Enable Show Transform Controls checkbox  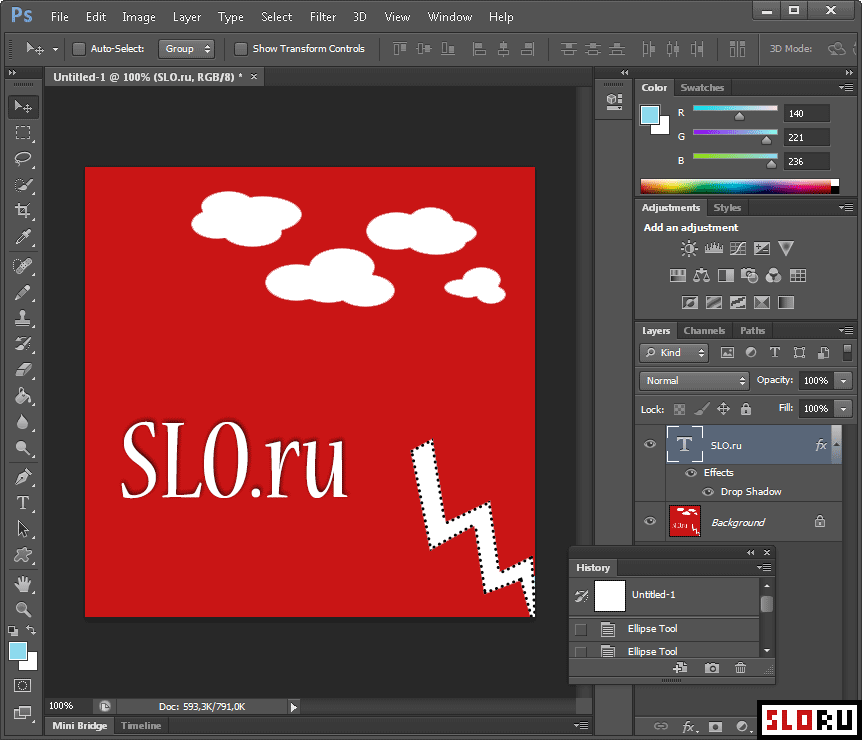coord(240,49)
